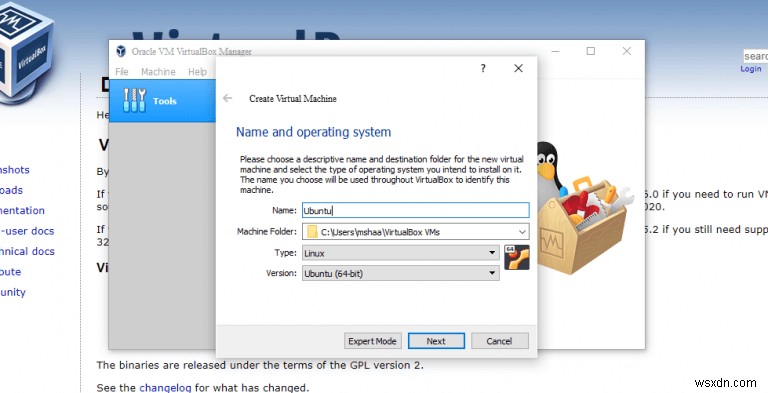Click the Ubuntu 64-bit OS type icon
768x393 pixels.
517,257
